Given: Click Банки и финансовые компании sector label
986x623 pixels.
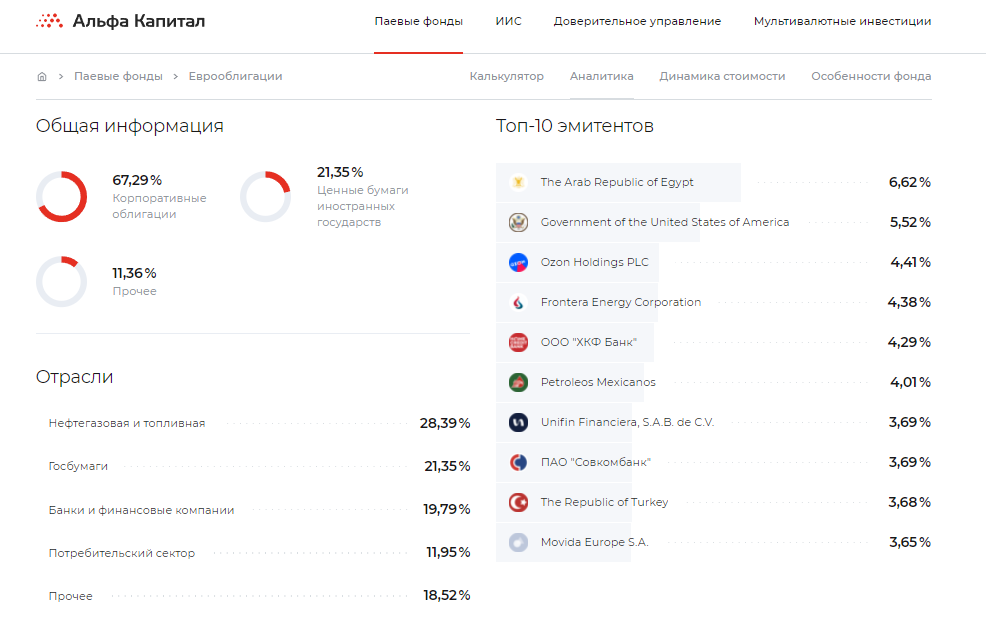Looking at the screenshot, I should tap(141, 510).
